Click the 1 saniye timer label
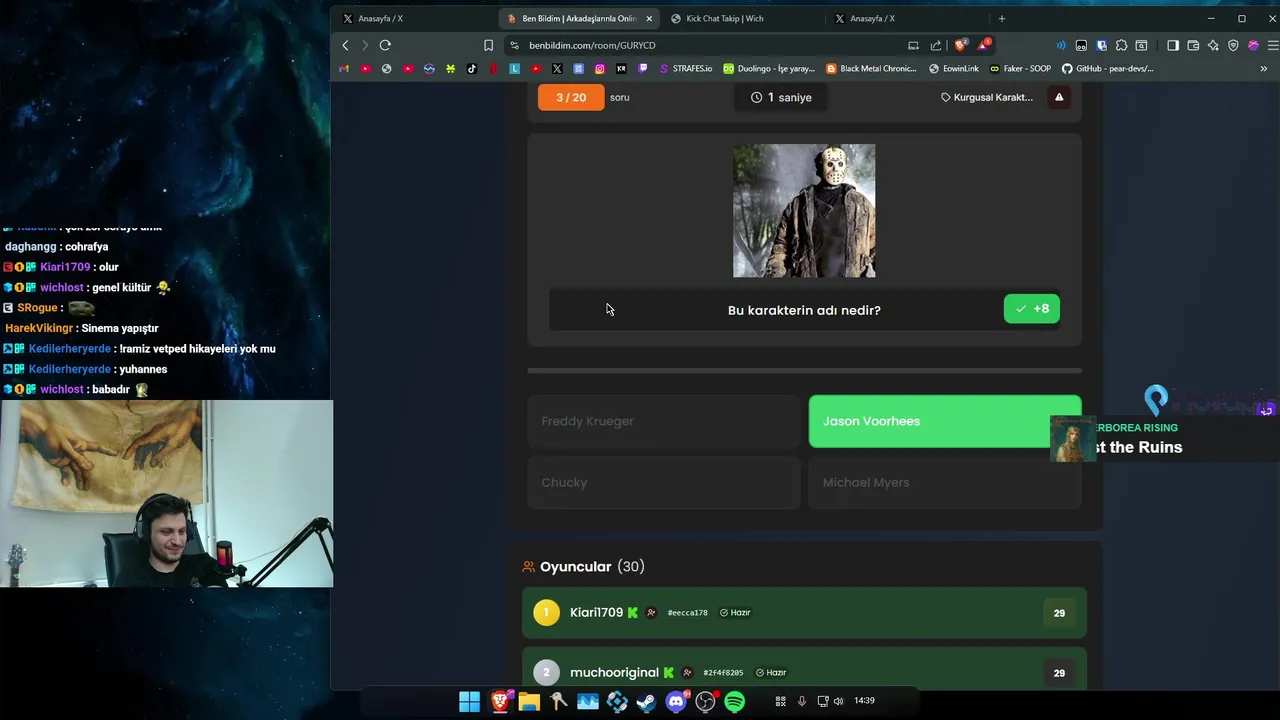Viewport: 1280px width, 720px height. 781,97
